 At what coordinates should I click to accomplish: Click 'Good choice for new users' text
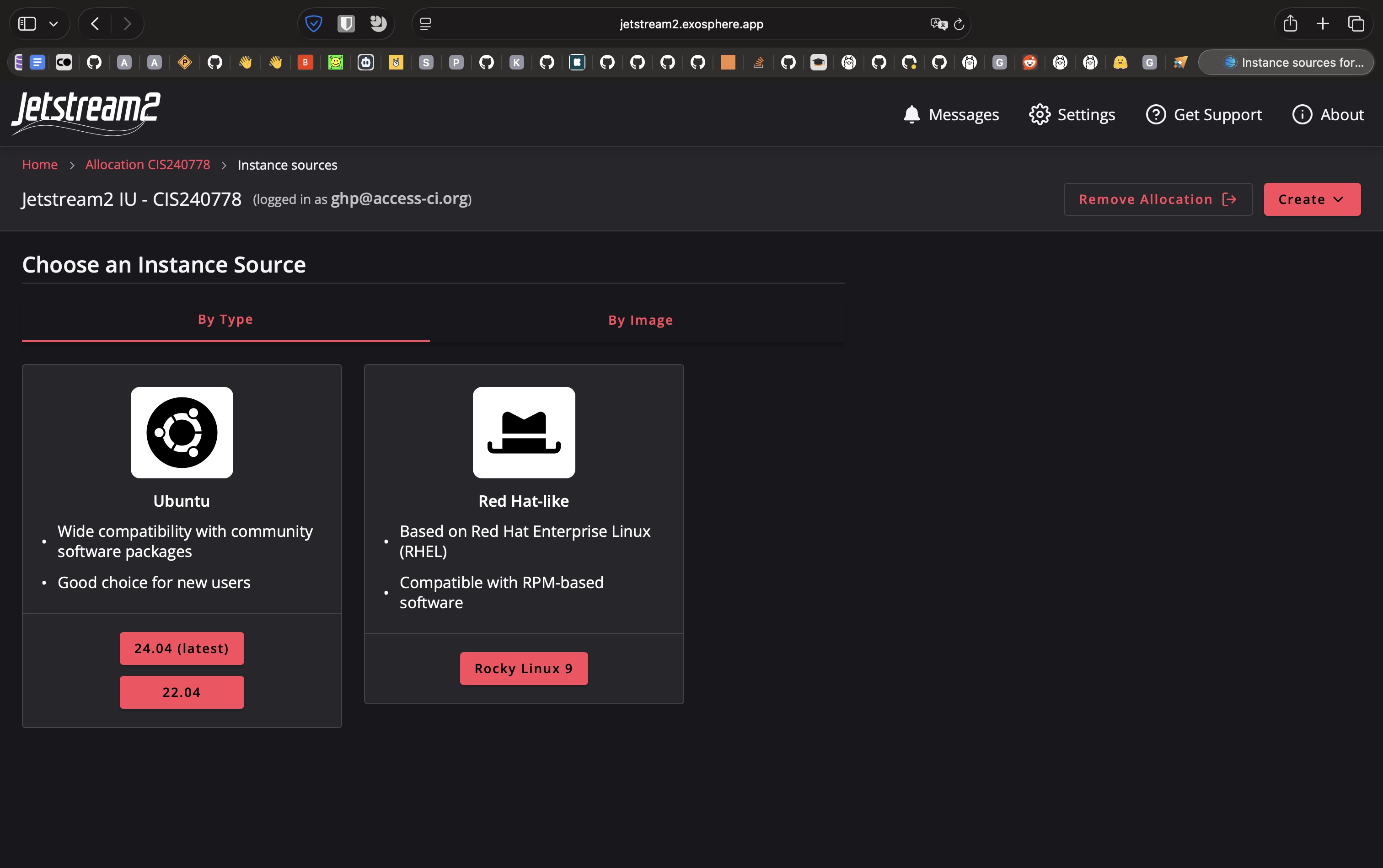coord(154,583)
